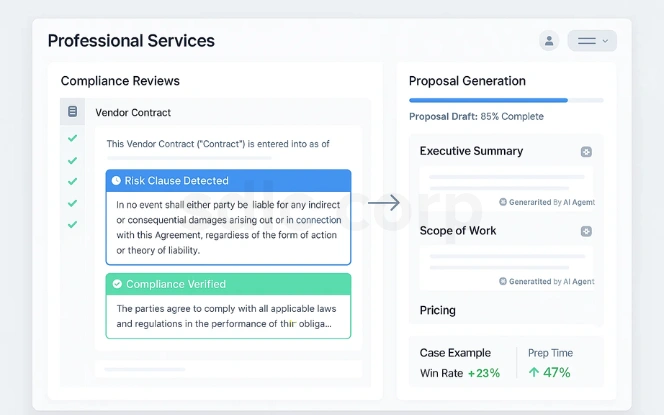Click the clock icon on Risk Clause Detected

[x=116, y=181]
